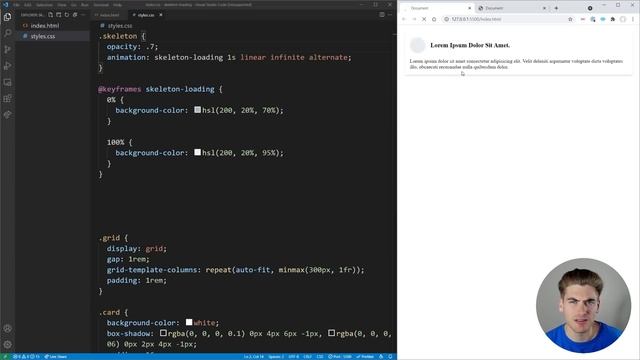Split the editor right

[x=382, y=15]
